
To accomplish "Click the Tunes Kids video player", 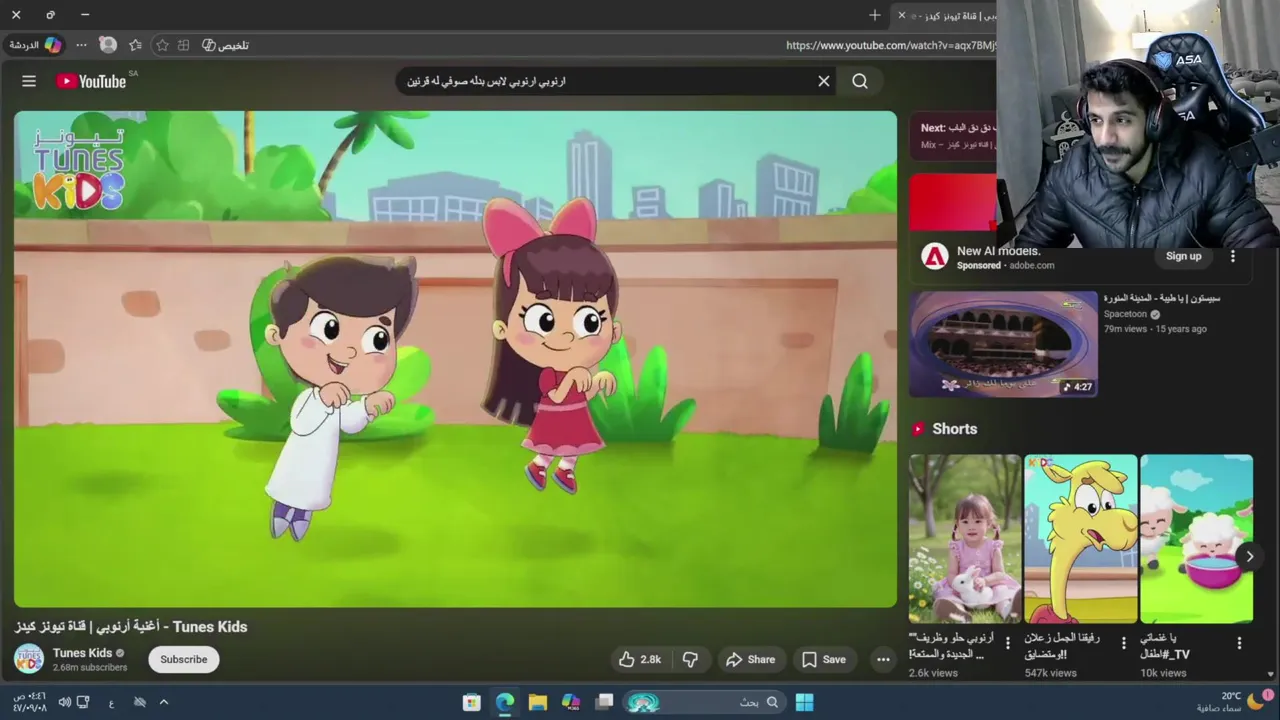I will [x=456, y=359].
